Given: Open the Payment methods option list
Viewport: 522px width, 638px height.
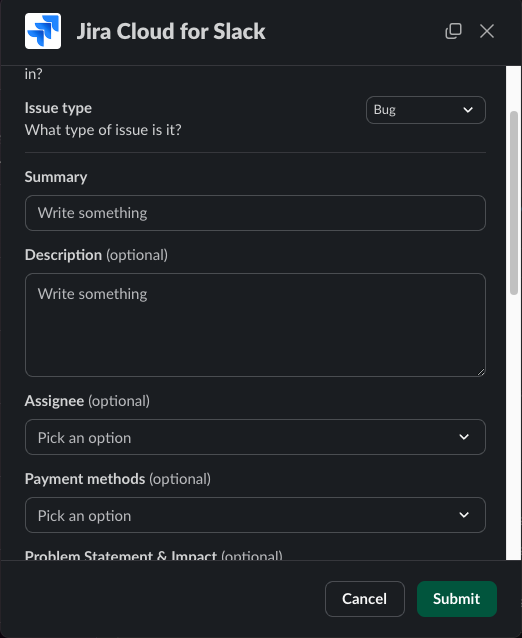Looking at the screenshot, I should click(x=255, y=515).
